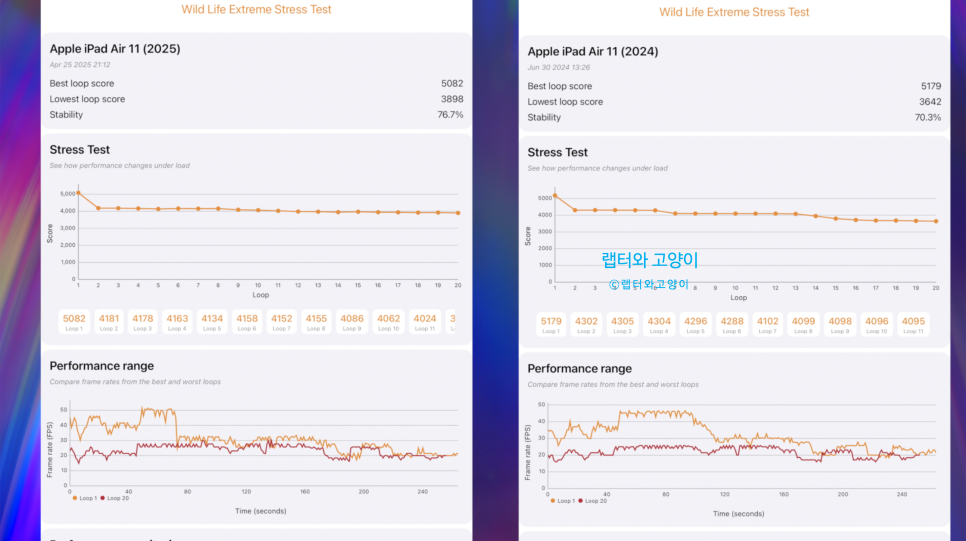966x541 pixels.
Task: Select the 5179 Loop 1 card, 2024 panel
Action: pyautogui.click(x=551, y=324)
